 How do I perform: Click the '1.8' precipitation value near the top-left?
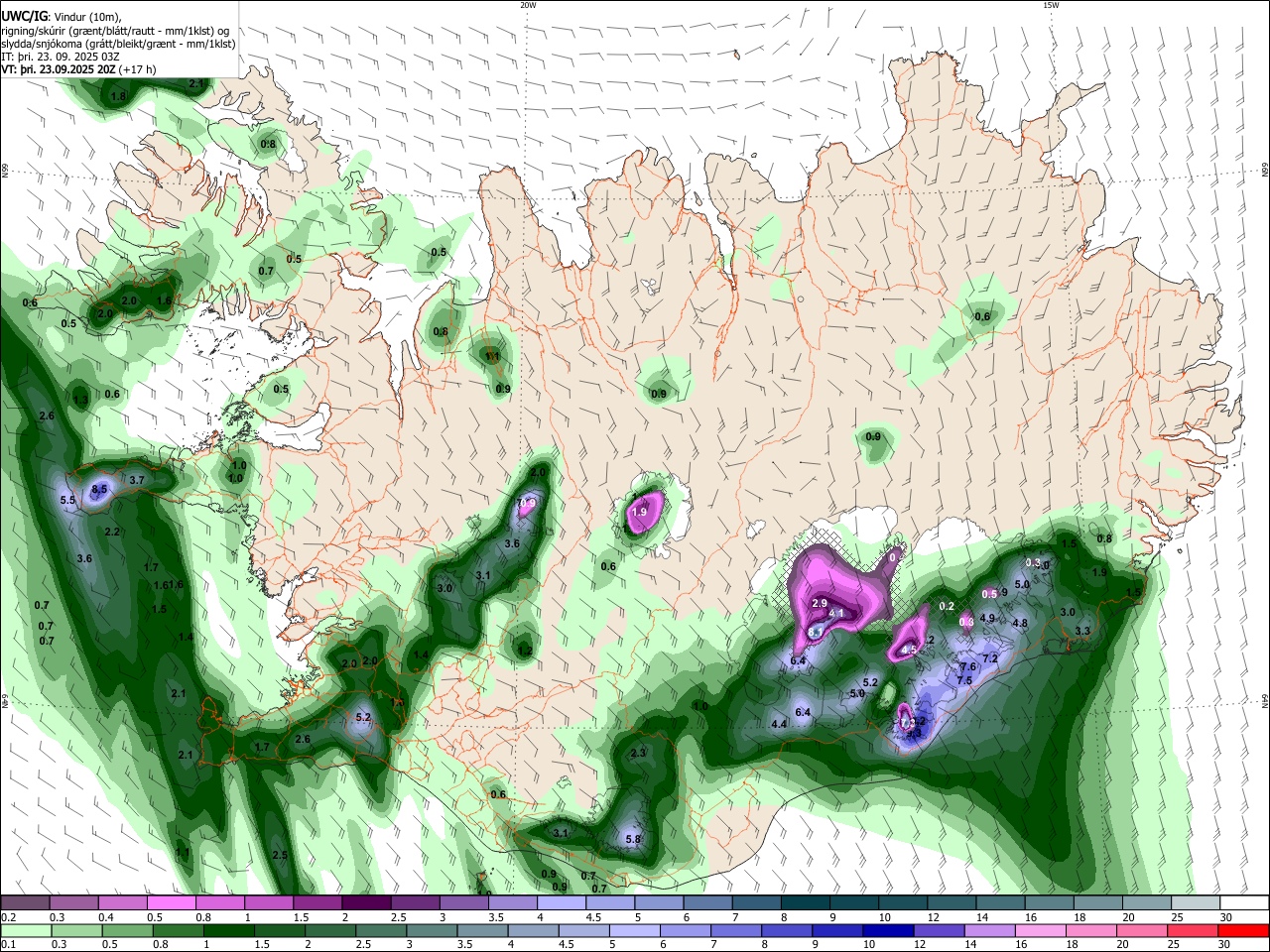point(119,97)
